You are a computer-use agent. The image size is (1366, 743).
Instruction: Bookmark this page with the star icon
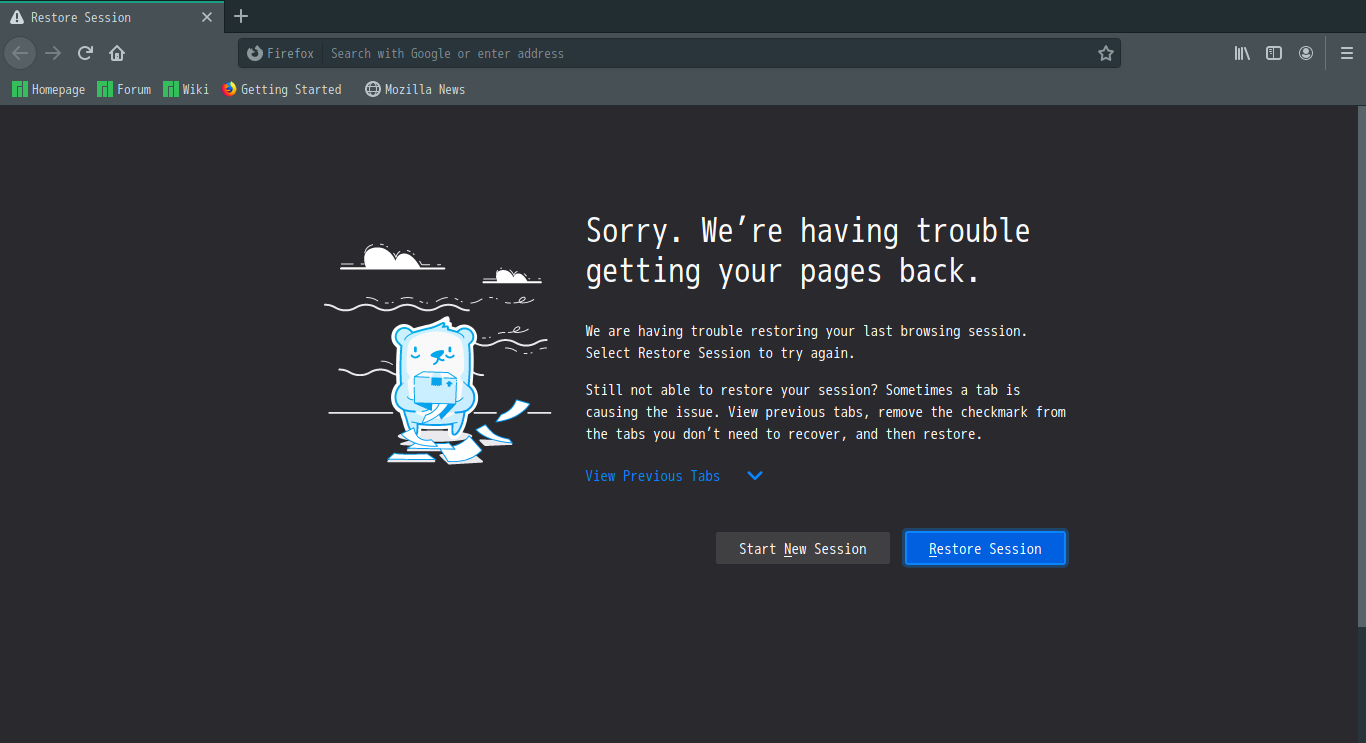tap(1105, 53)
